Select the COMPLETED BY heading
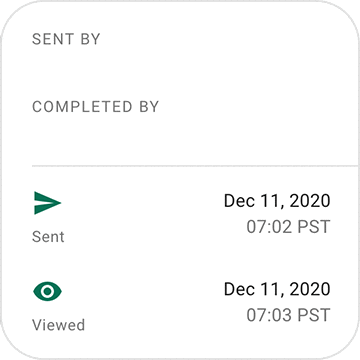Viewport: 360px width, 360px height. click(x=95, y=107)
